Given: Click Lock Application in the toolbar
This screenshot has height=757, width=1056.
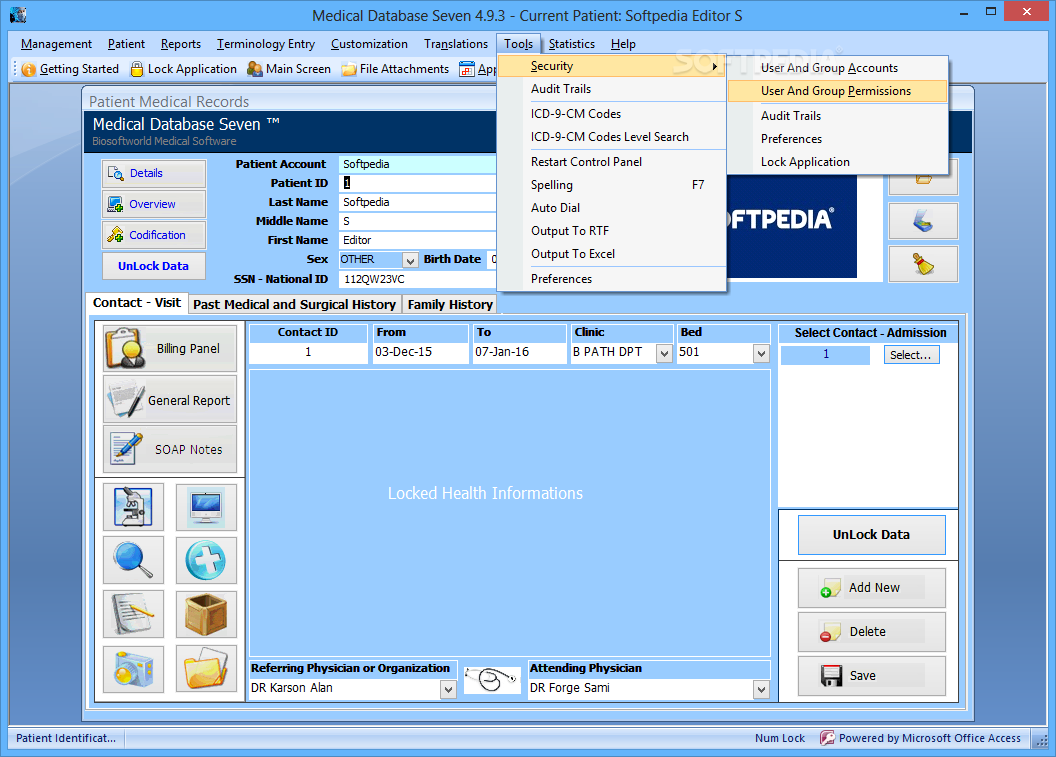Looking at the screenshot, I should click(x=183, y=69).
